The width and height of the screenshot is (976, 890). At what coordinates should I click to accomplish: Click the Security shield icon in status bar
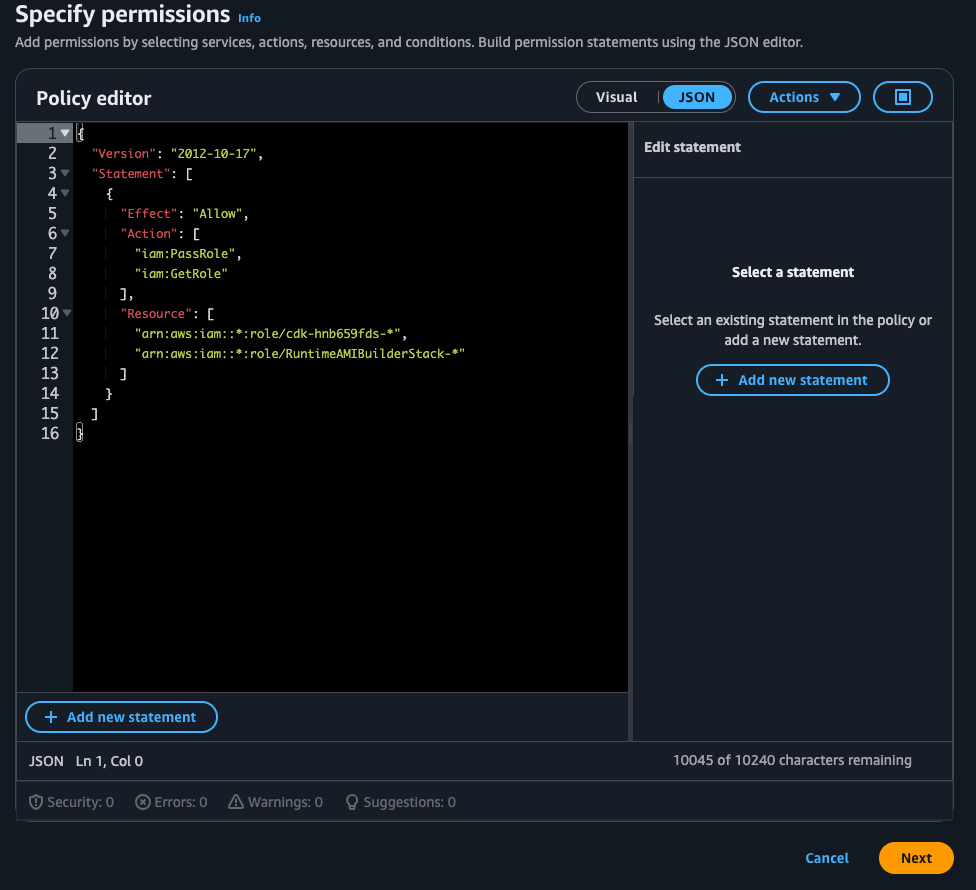coord(36,802)
